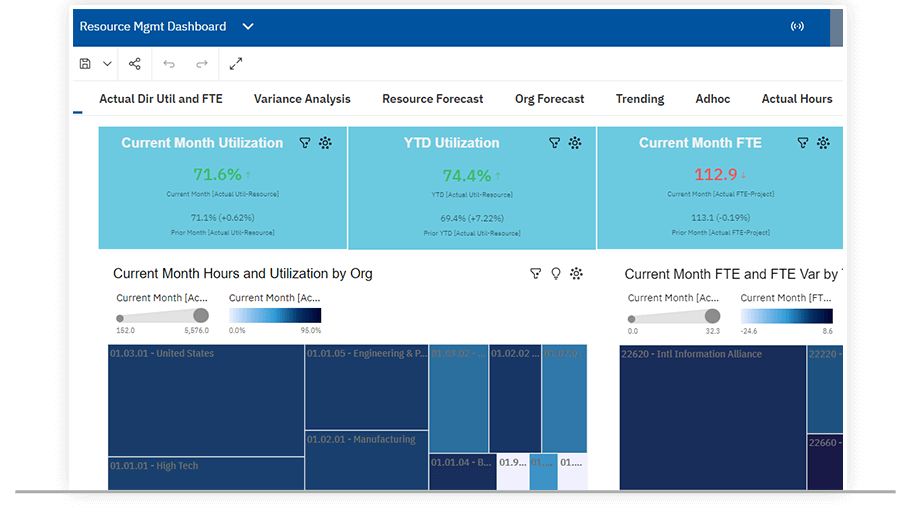Screen dimensions: 915x516
Task: Show insights lightbulb for Hours by Org chart
Action: pyautogui.click(x=556, y=273)
